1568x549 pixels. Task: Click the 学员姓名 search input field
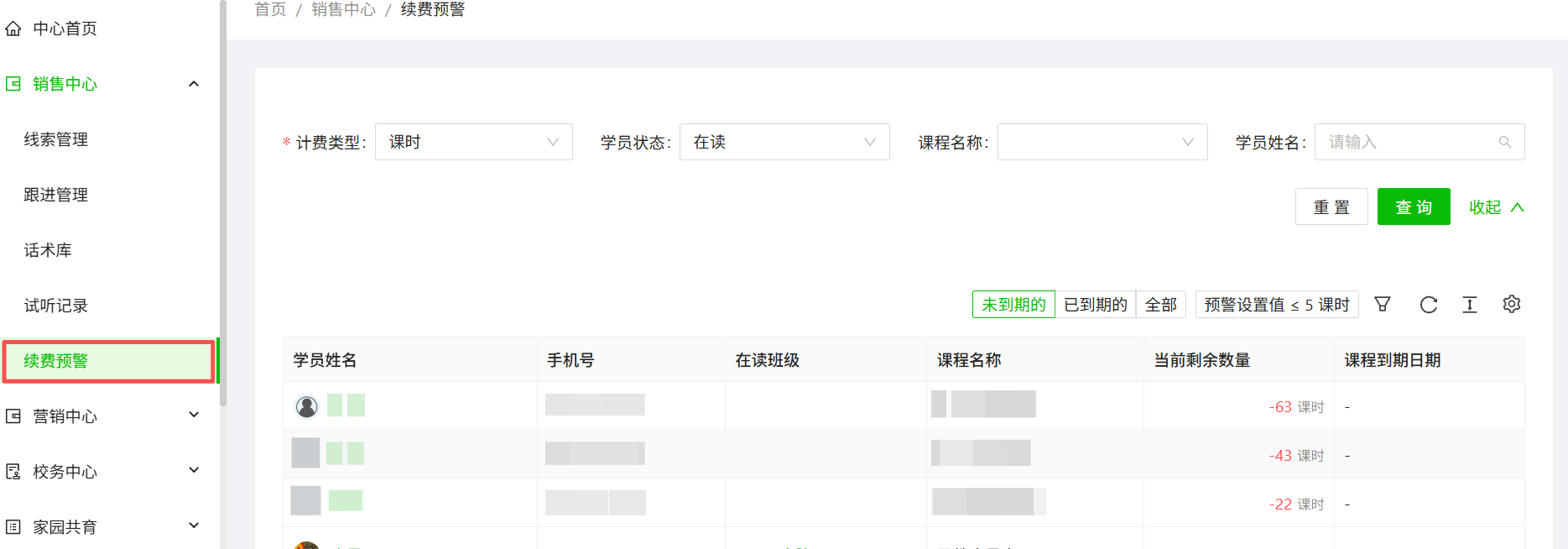pos(1409,143)
